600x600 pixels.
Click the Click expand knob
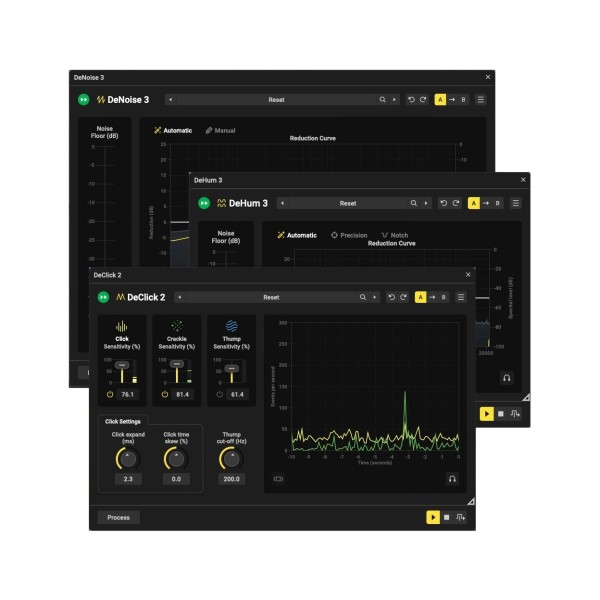pos(128,459)
